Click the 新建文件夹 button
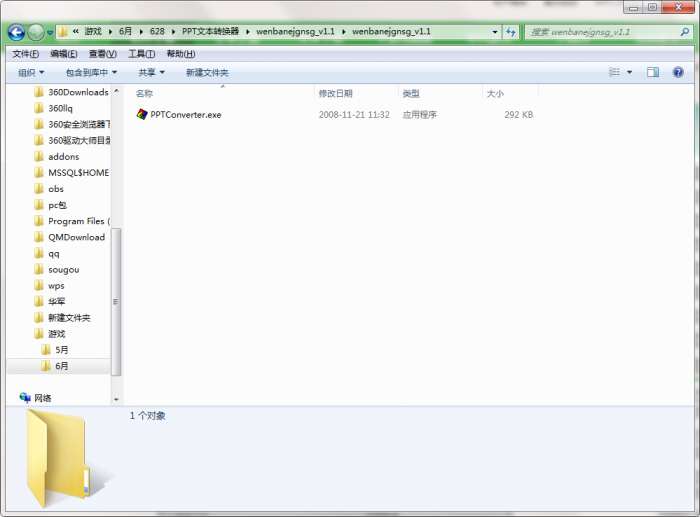The height and width of the screenshot is (517, 700). pyautogui.click(x=207, y=72)
